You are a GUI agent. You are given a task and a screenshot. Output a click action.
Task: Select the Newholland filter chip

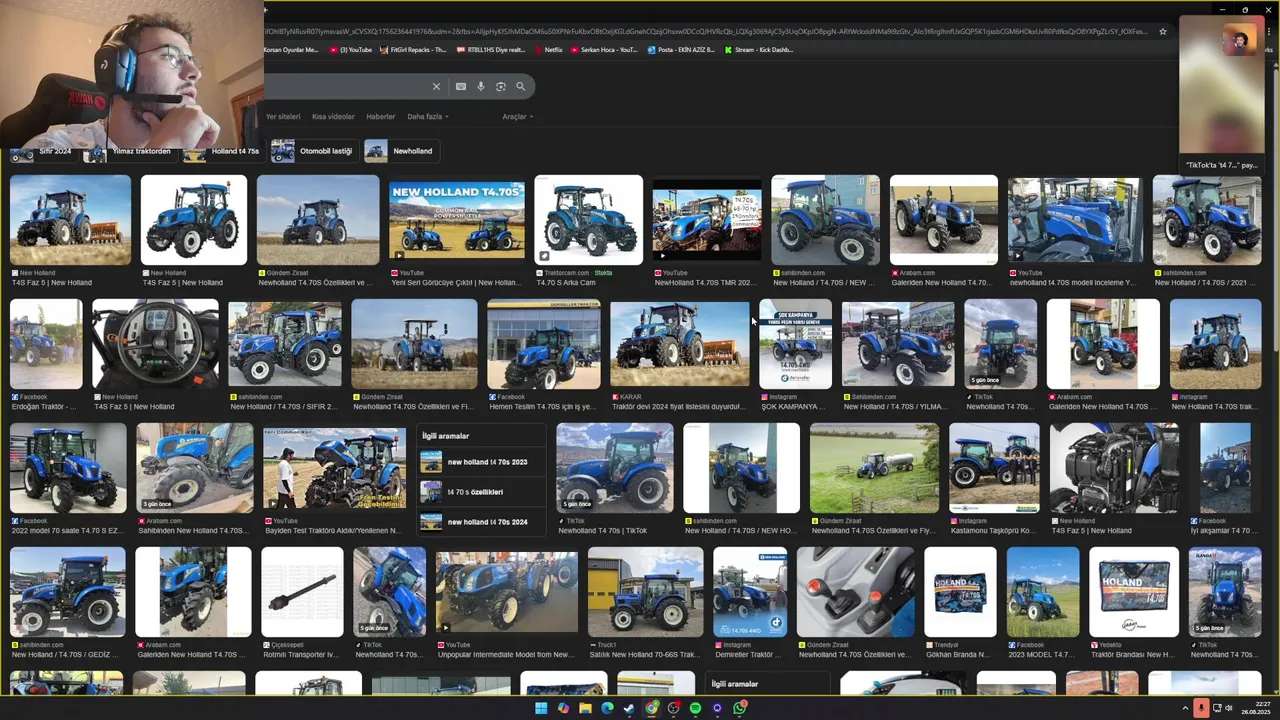point(401,151)
